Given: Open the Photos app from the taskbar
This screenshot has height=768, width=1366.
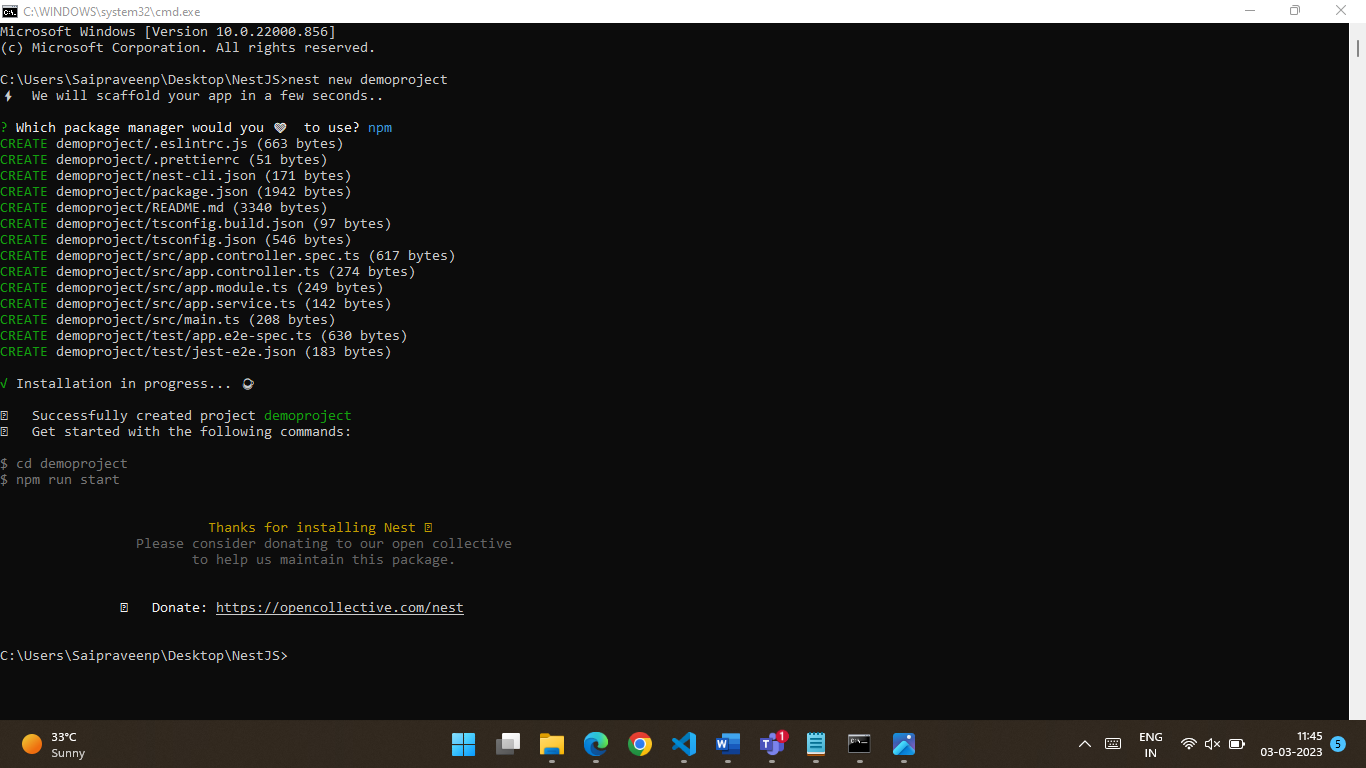Looking at the screenshot, I should (904, 744).
